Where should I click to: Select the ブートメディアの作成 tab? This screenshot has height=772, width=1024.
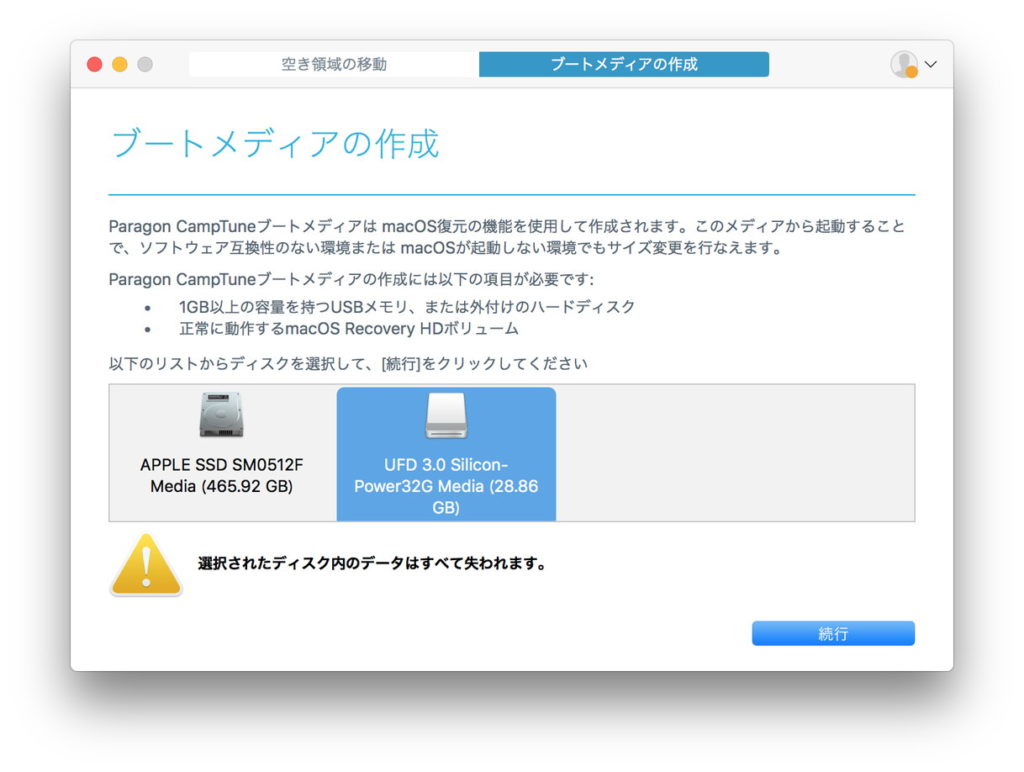(x=624, y=64)
